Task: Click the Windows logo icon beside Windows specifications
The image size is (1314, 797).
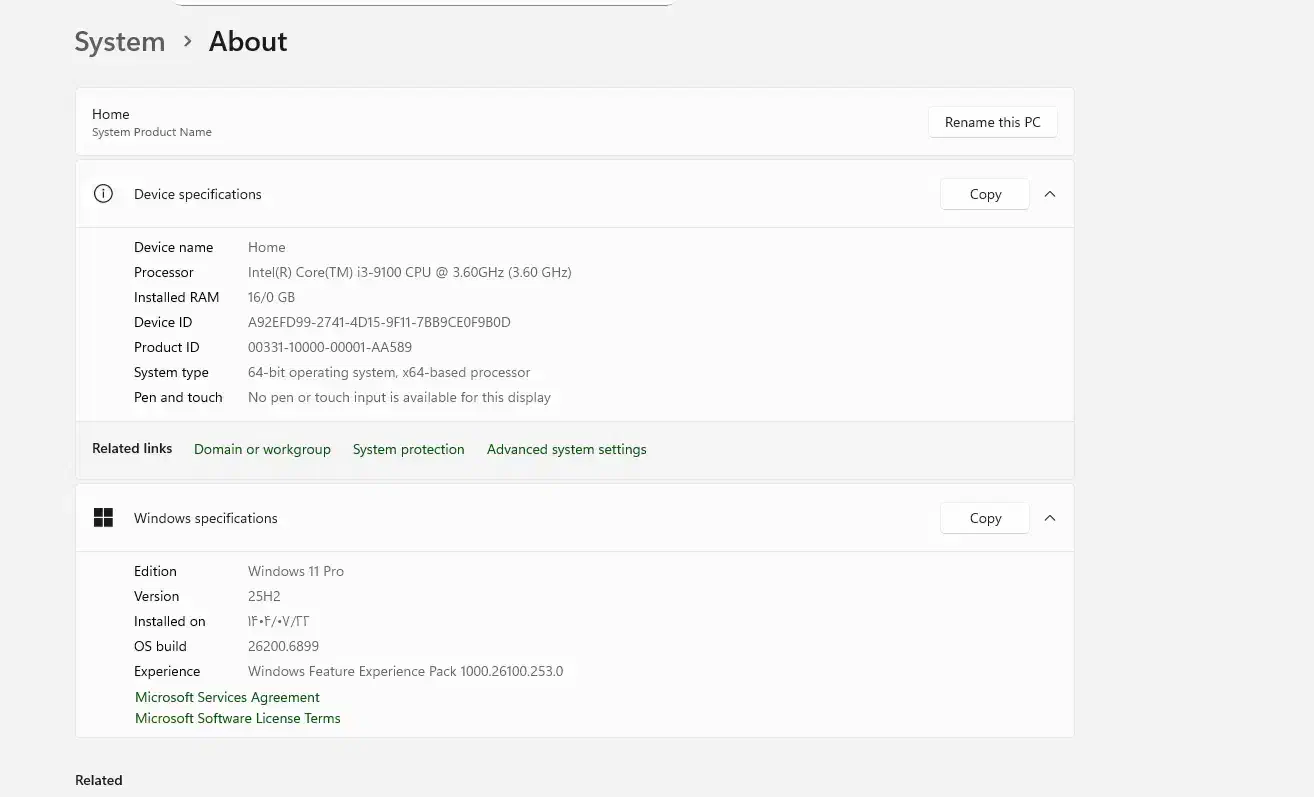Action: click(x=103, y=518)
